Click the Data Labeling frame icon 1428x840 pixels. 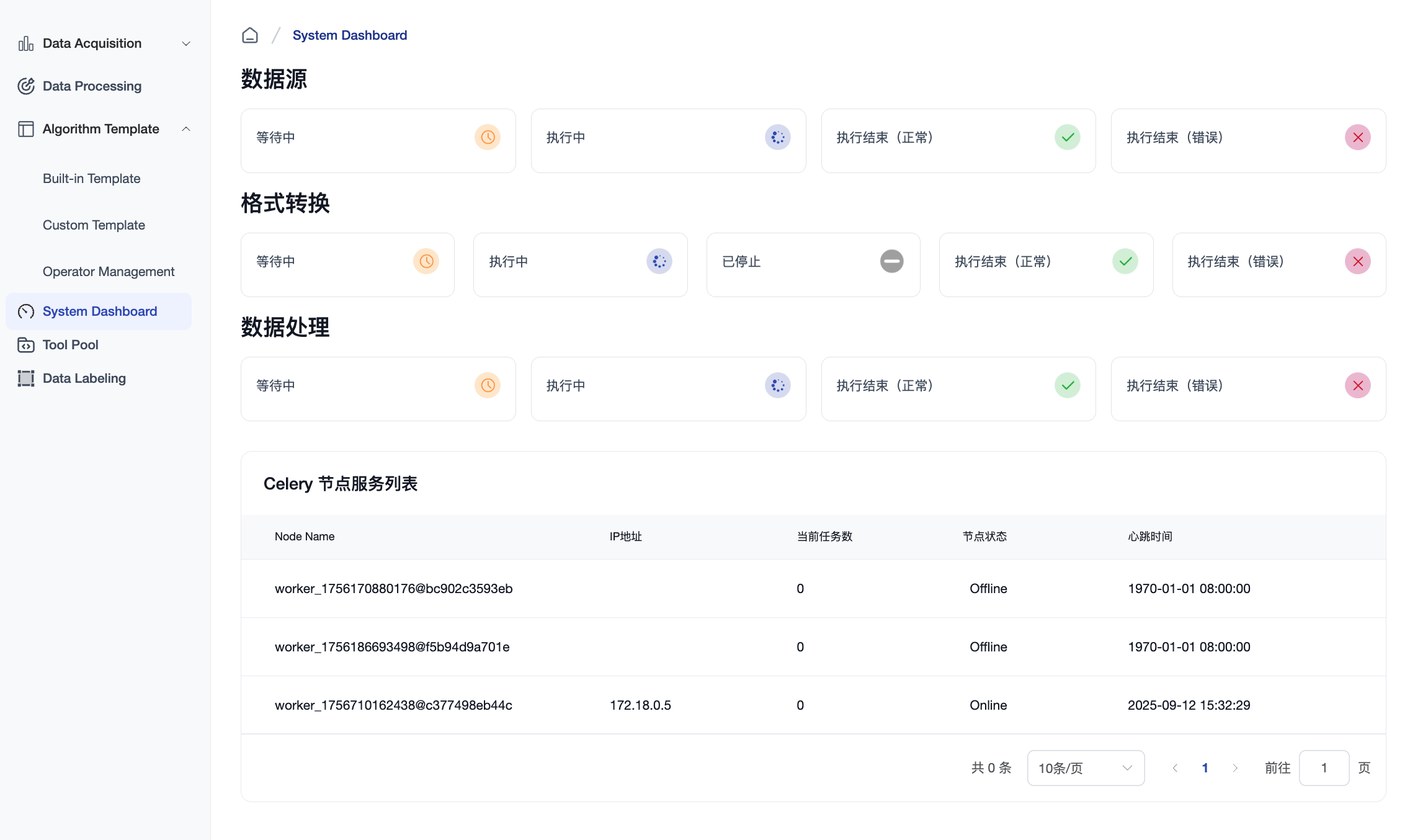point(26,378)
